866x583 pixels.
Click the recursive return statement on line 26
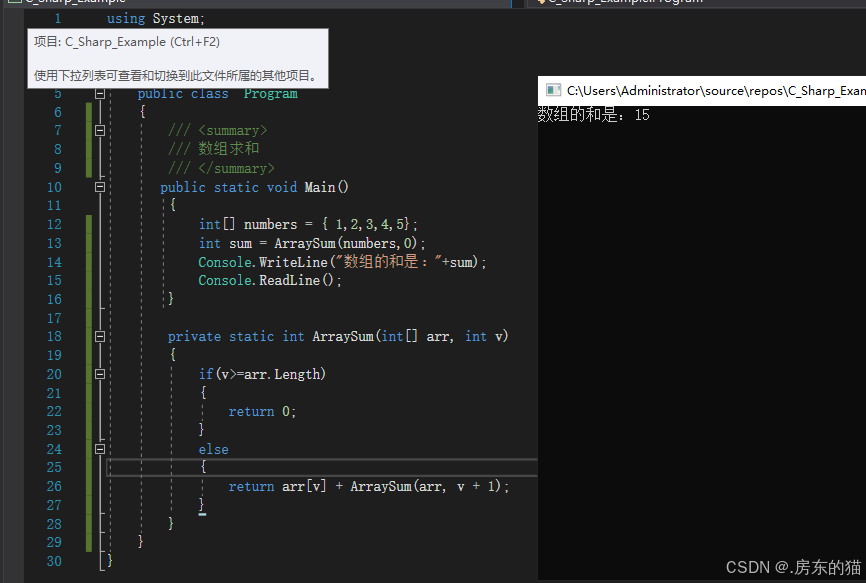click(369, 486)
